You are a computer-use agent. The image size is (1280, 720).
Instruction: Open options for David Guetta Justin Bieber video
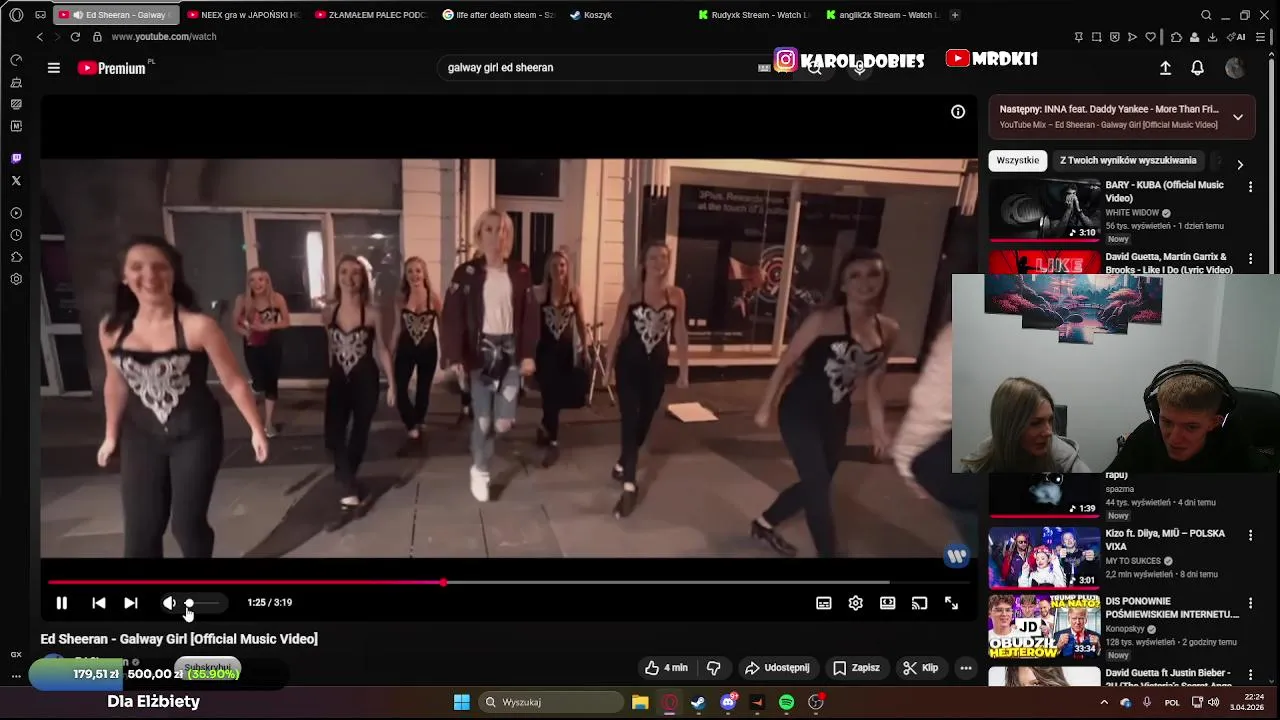1250,675
